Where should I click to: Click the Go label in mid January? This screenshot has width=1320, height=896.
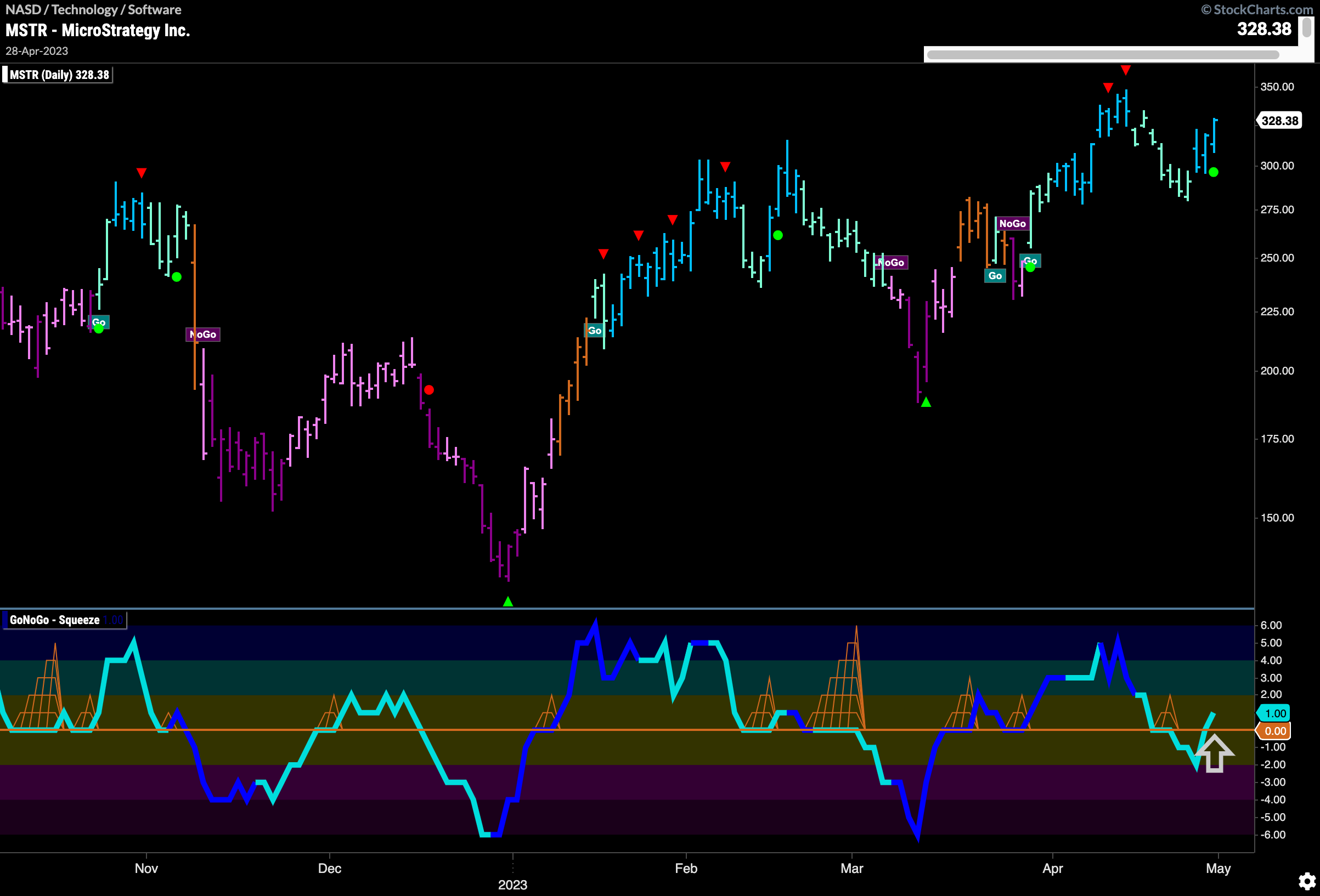pyautogui.click(x=594, y=331)
